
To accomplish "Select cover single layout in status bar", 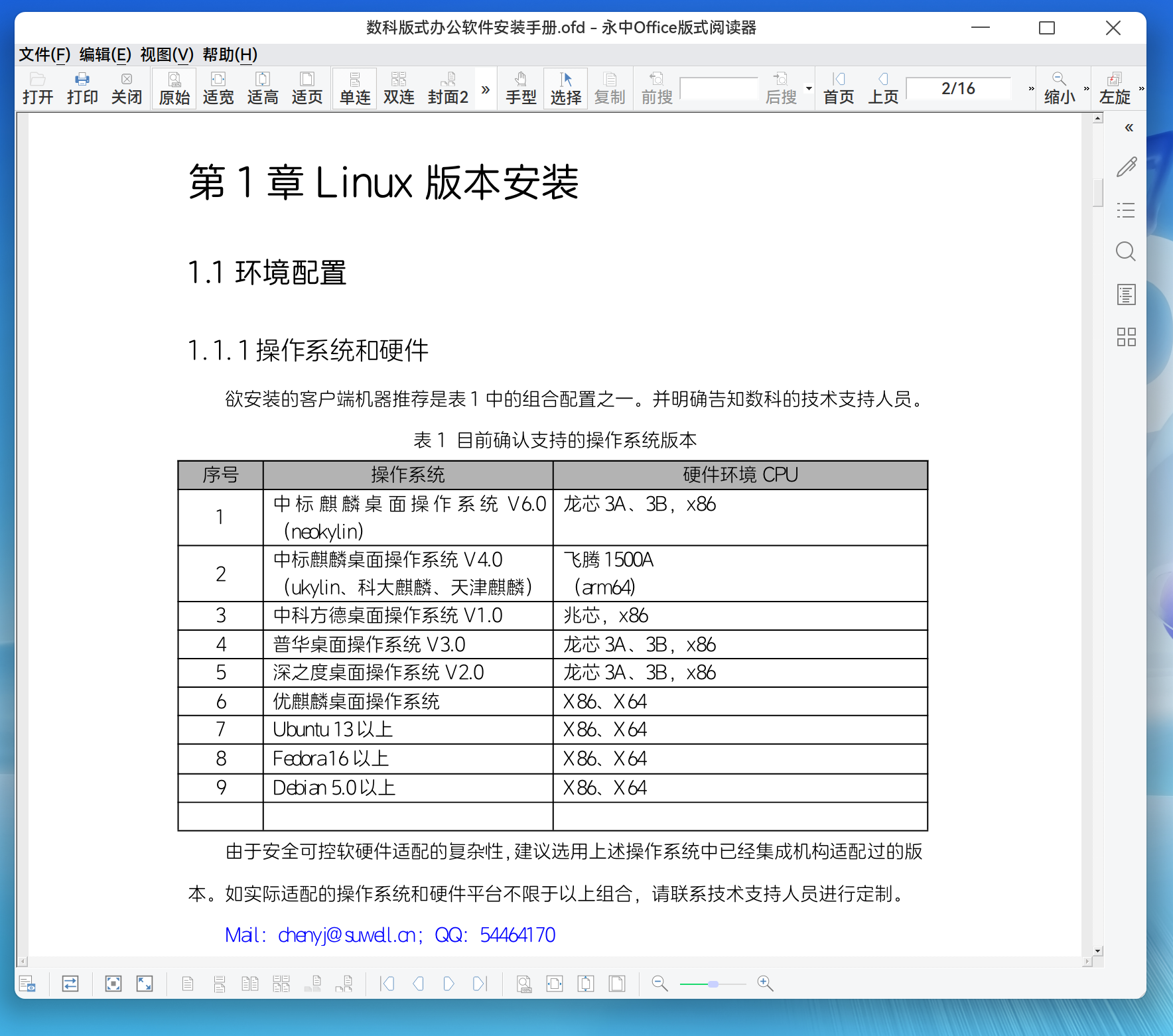I will click(x=313, y=984).
